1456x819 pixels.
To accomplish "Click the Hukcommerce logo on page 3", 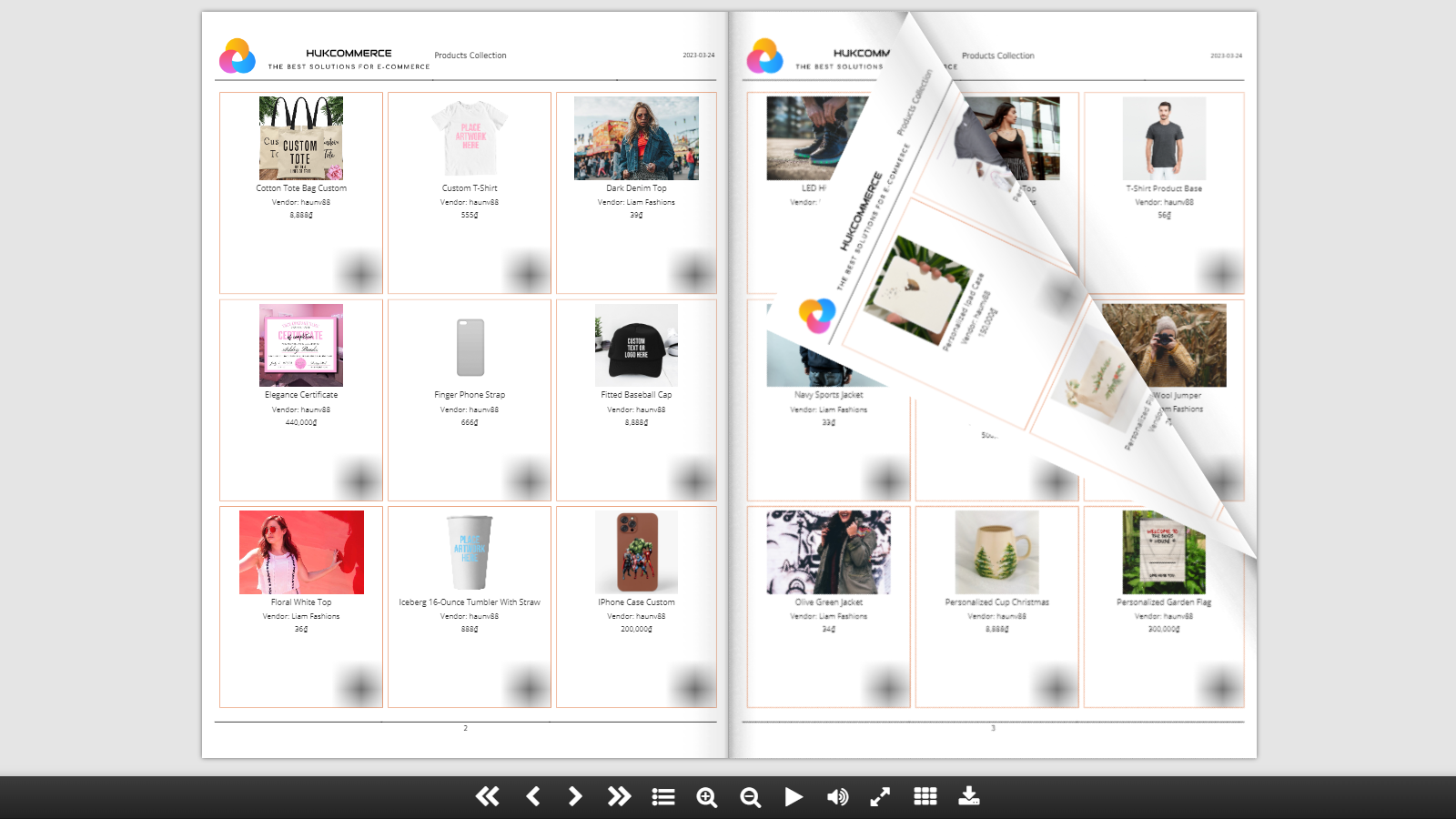I will [765, 56].
